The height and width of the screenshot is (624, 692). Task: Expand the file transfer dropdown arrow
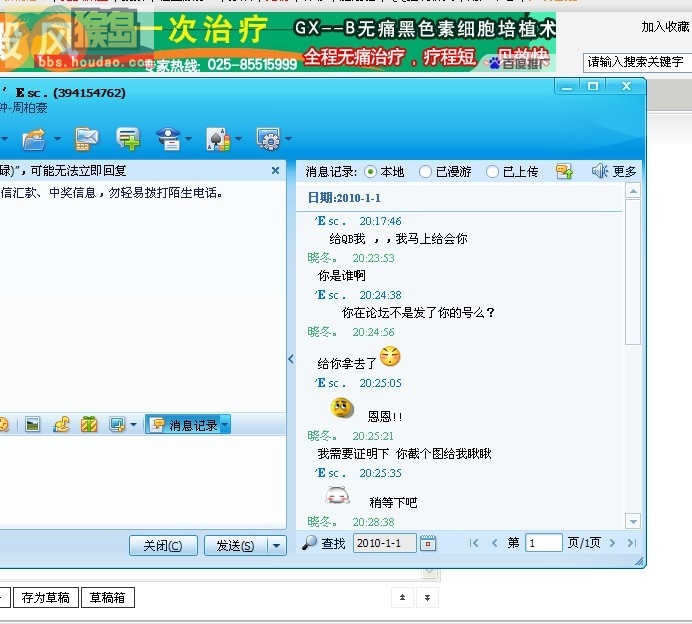click(57, 139)
